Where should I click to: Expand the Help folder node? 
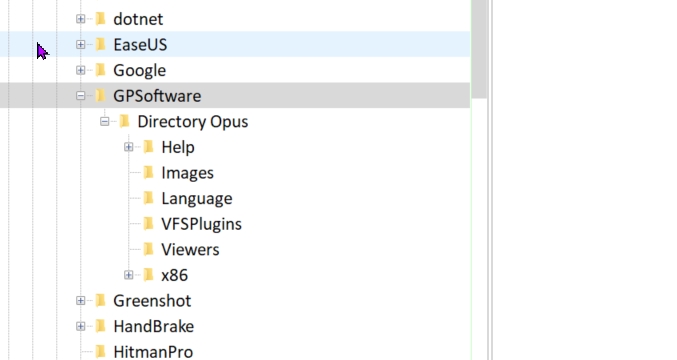[x=129, y=147]
